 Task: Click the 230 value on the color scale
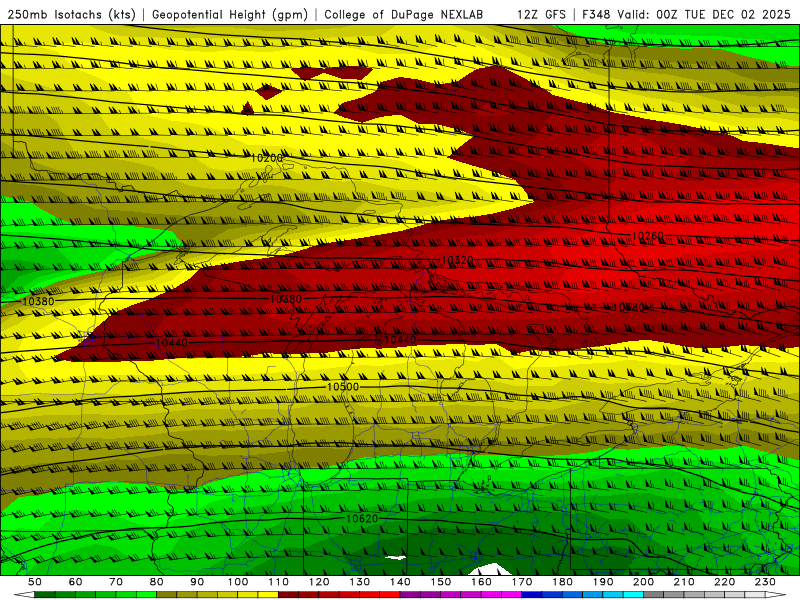click(765, 582)
